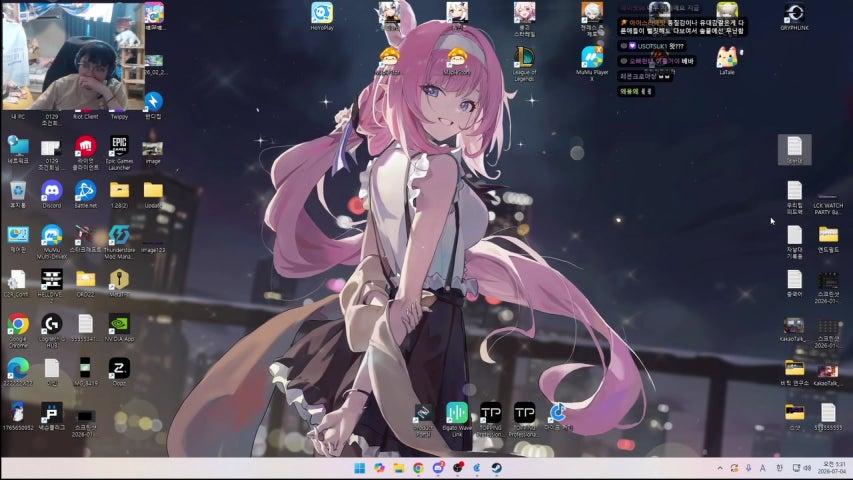Open NVIDIA App desktop shortcut
The height and width of the screenshot is (480, 853).
[x=119, y=327]
